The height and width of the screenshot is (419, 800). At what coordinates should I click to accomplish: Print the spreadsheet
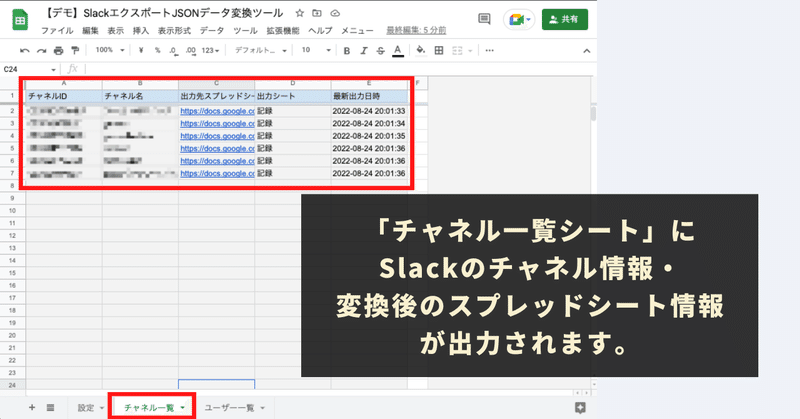59,51
